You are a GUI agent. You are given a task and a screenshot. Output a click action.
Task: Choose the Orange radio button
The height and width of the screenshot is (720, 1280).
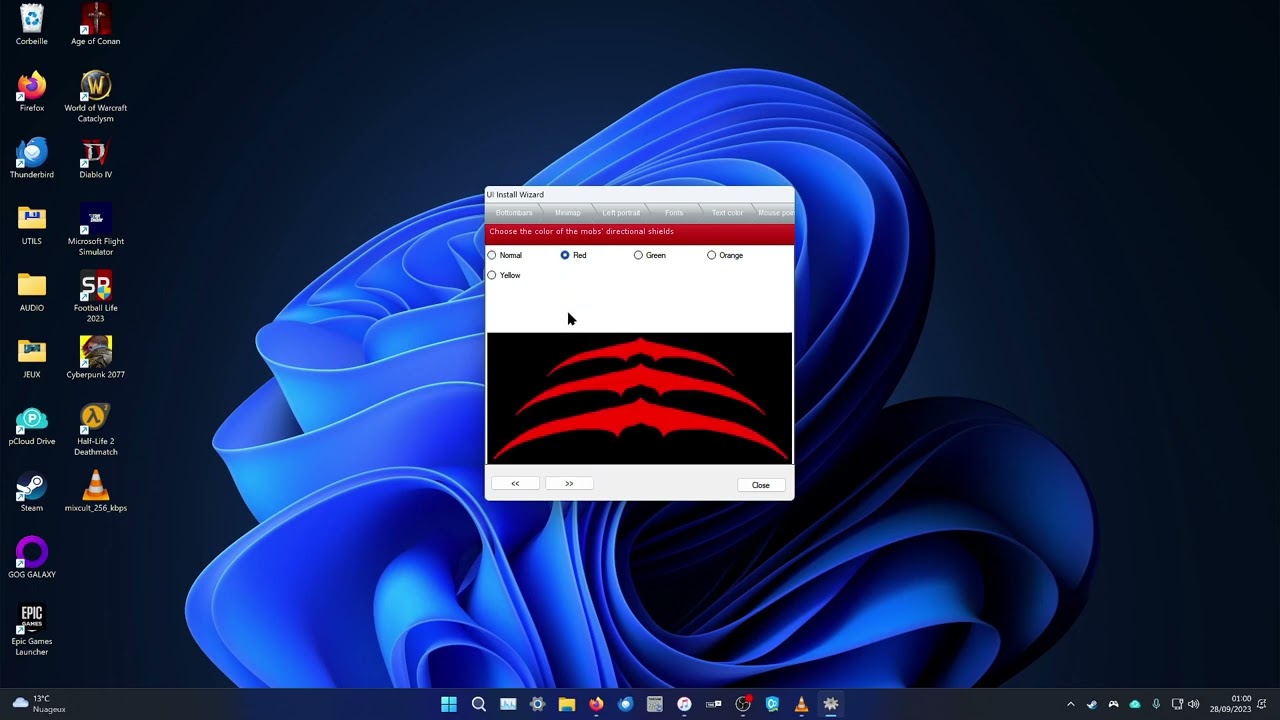coord(725,255)
